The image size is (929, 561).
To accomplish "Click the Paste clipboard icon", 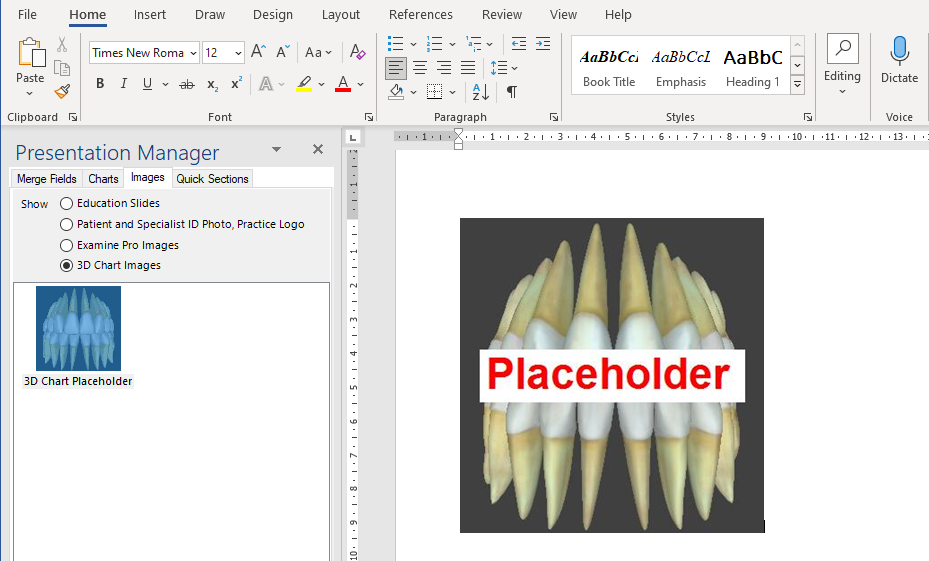I will (x=31, y=53).
